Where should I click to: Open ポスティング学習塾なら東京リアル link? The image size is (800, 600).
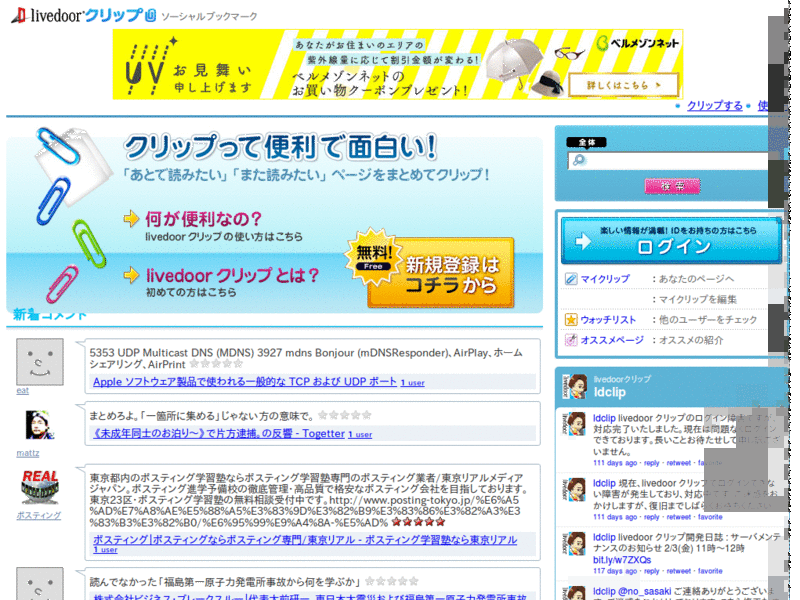pos(305,540)
